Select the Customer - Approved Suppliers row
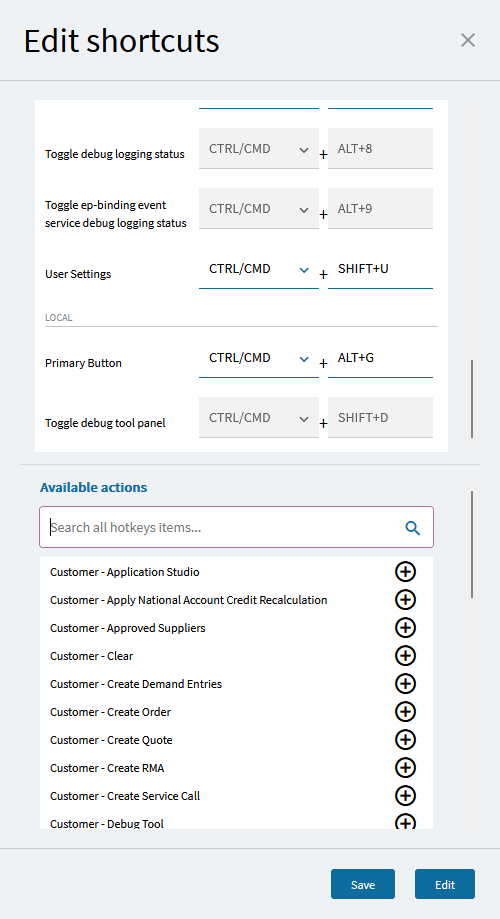This screenshot has width=500, height=919. pos(236,628)
